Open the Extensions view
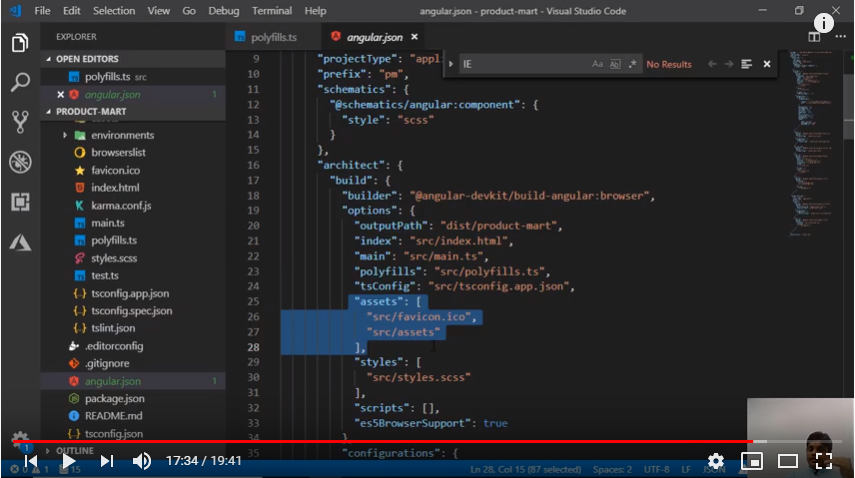This screenshot has height=478, width=855. pos(20,202)
